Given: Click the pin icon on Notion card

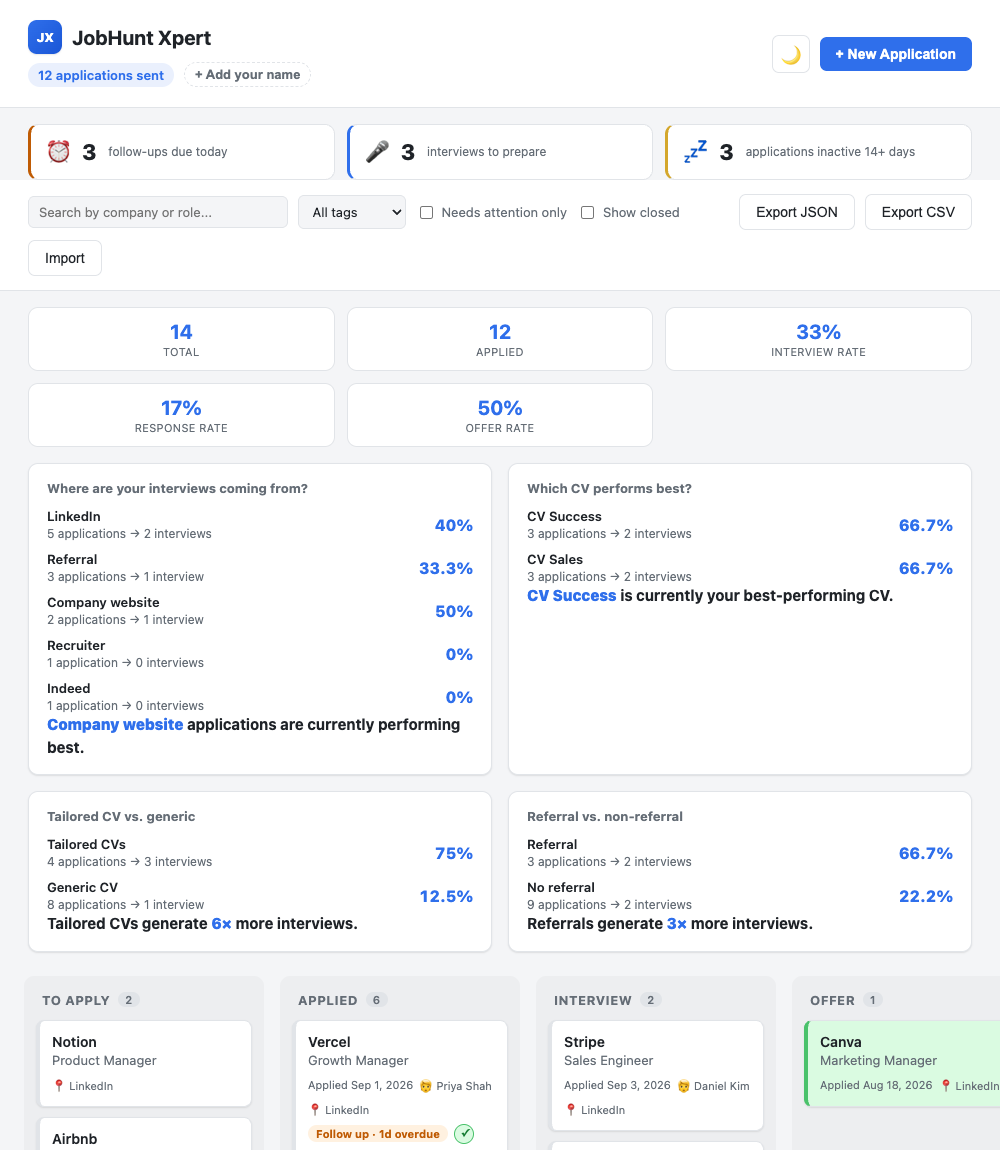Looking at the screenshot, I should [x=59, y=1085].
